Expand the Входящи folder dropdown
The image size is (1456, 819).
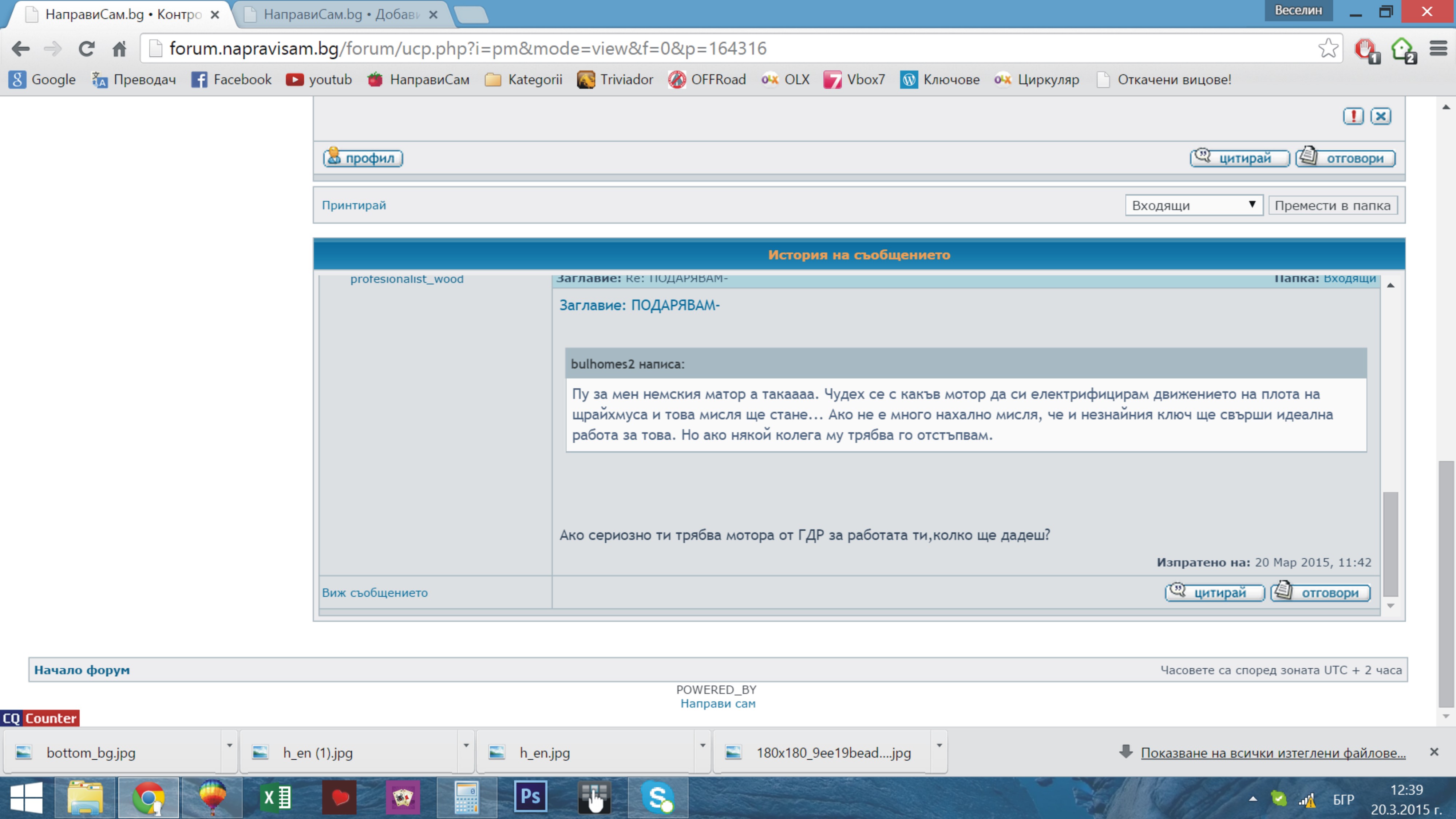[x=1193, y=205]
